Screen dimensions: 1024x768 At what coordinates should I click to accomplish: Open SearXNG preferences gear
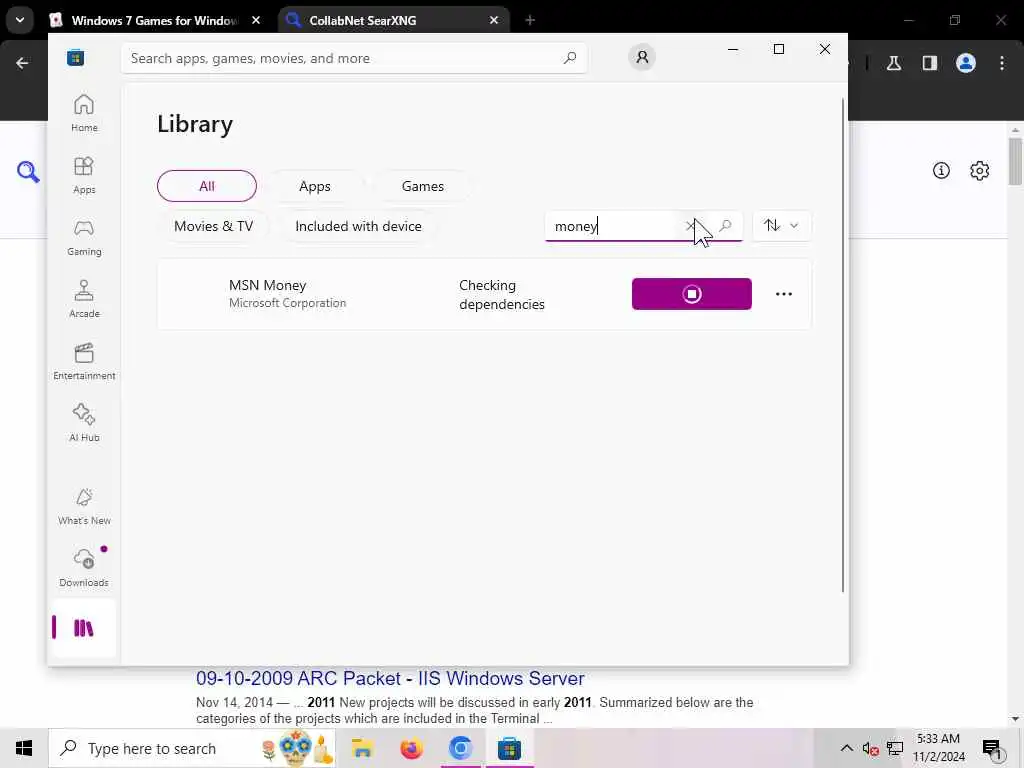pos(979,171)
